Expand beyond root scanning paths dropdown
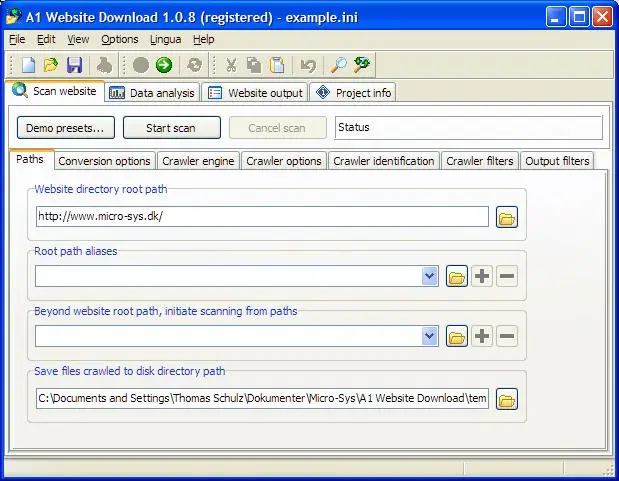This screenshot has height=481, width=619. tap(430, 336)
